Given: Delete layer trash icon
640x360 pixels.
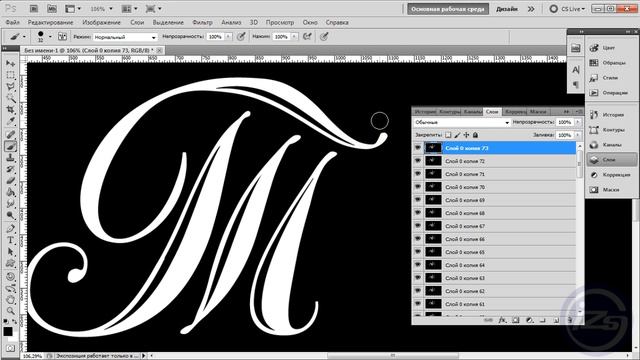Looking at the screenshot, I should coord(570,320).
